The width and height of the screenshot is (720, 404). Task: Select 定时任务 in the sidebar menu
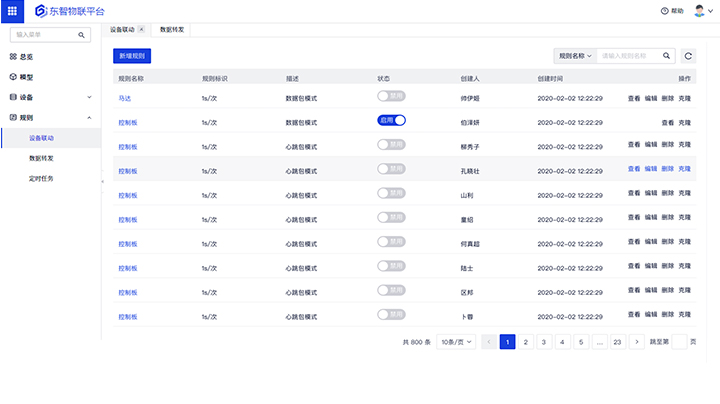coord(41,178)
